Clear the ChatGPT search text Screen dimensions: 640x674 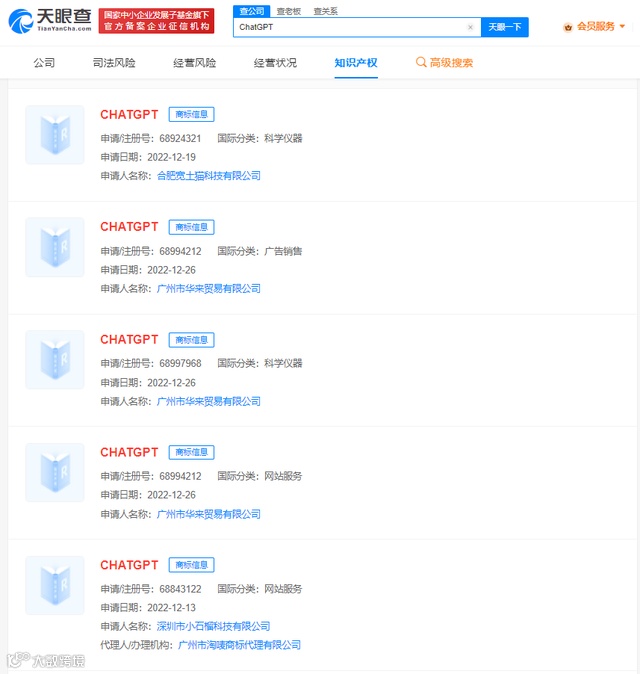point(470,27)
